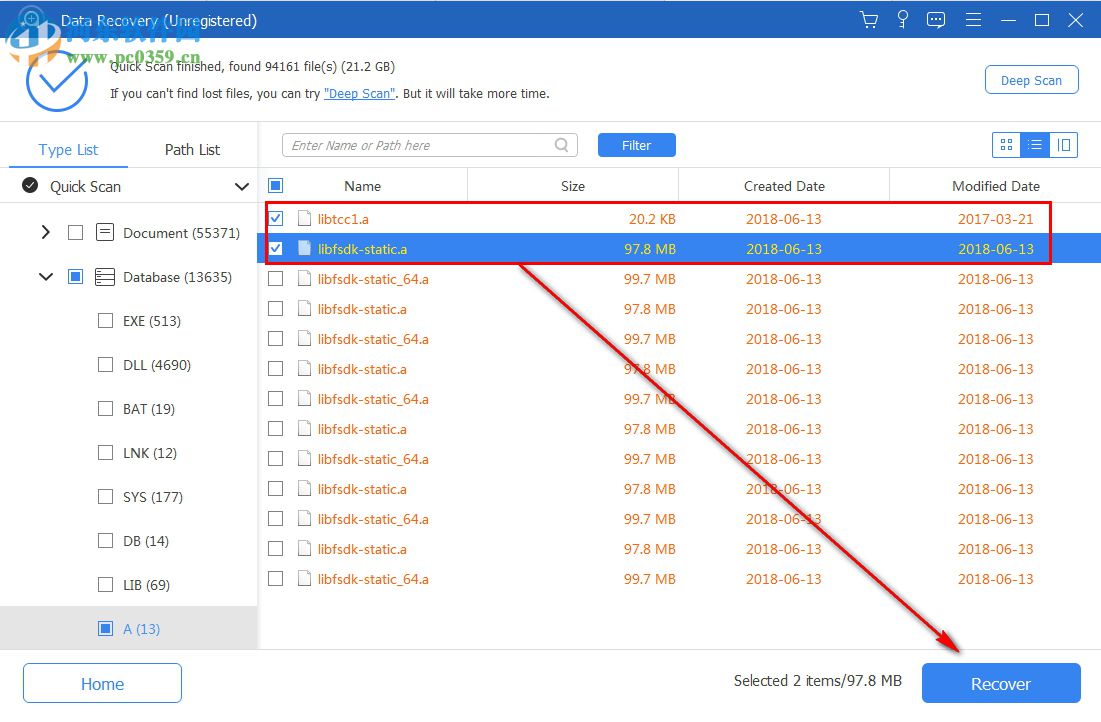Open the Quick Scan dropdown
Image resolution: width=1101 pixels, height=722 pixels.
[242, 186]
